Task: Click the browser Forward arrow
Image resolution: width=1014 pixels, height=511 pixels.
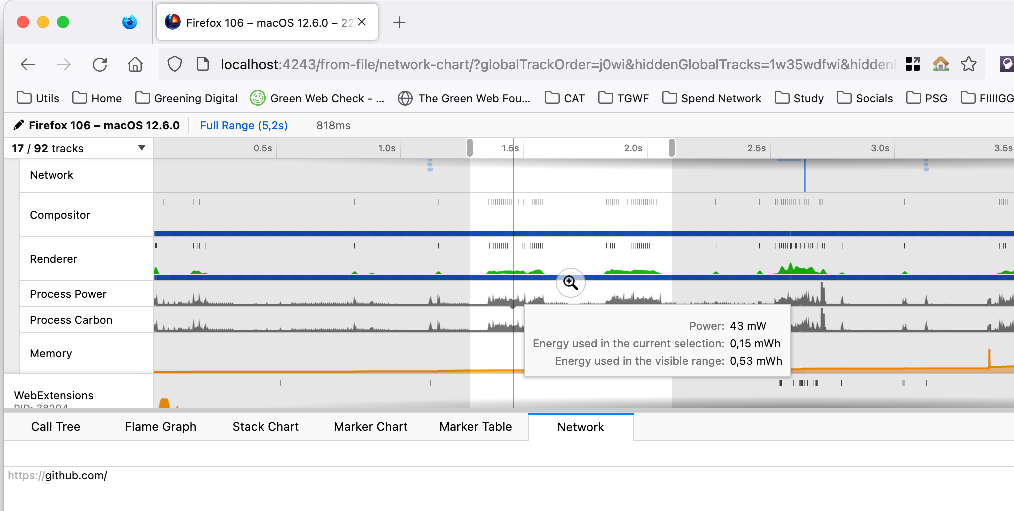Action: point(63,64)
